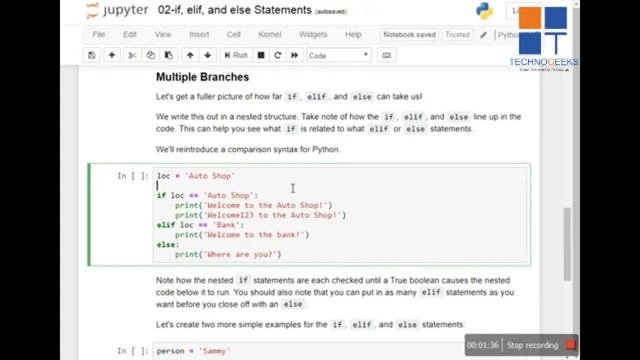Click the red Stop recording button
Viewport: 640px width, 360px height.
571,345
